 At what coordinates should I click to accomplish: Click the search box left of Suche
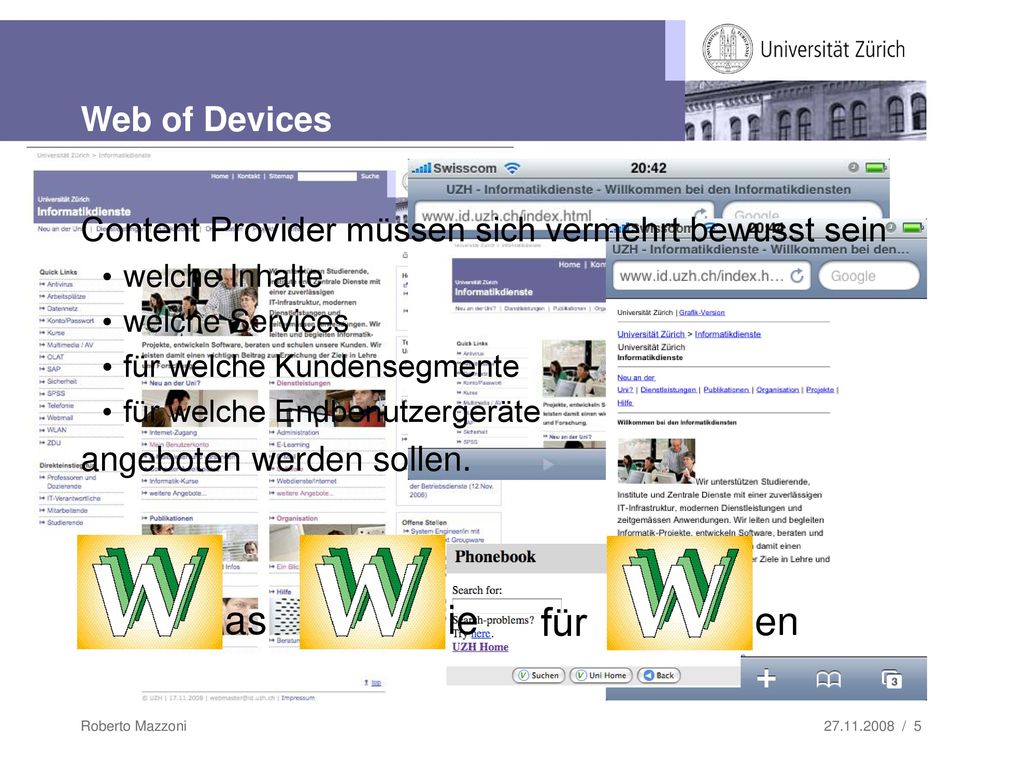tap(327, 176)
